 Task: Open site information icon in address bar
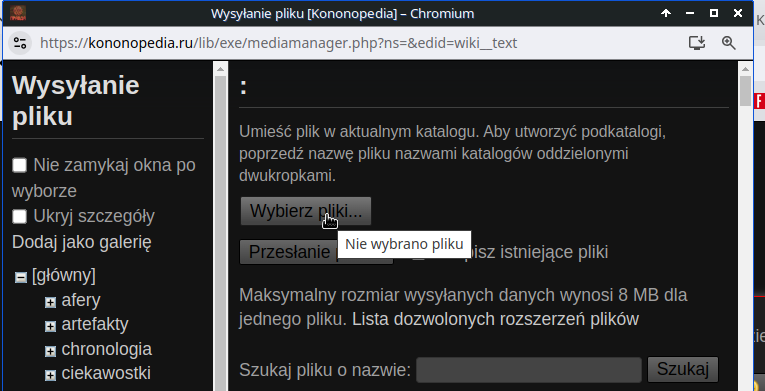[x=20, y=43]
